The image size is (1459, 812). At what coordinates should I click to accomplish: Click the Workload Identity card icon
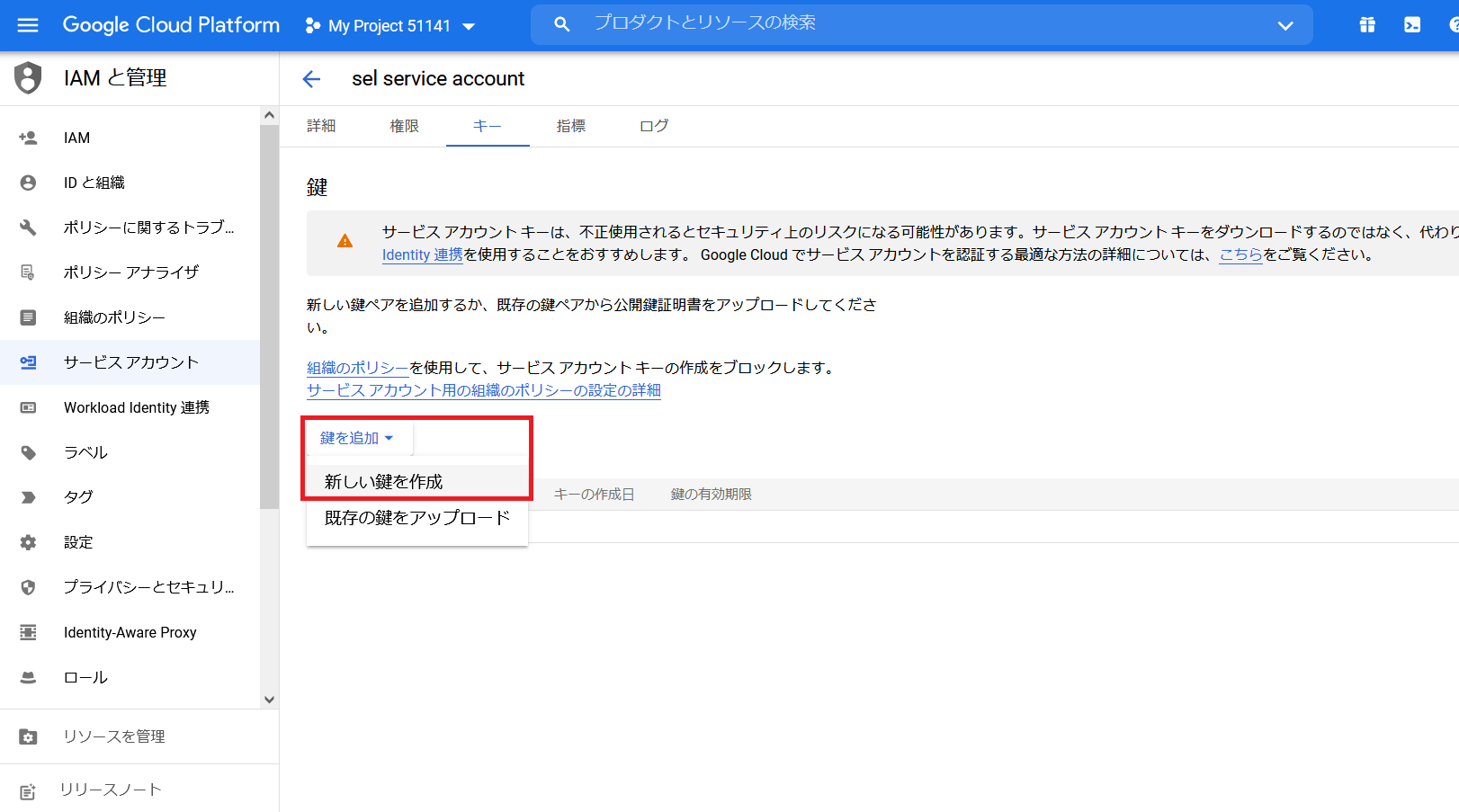tap(28, 407)
